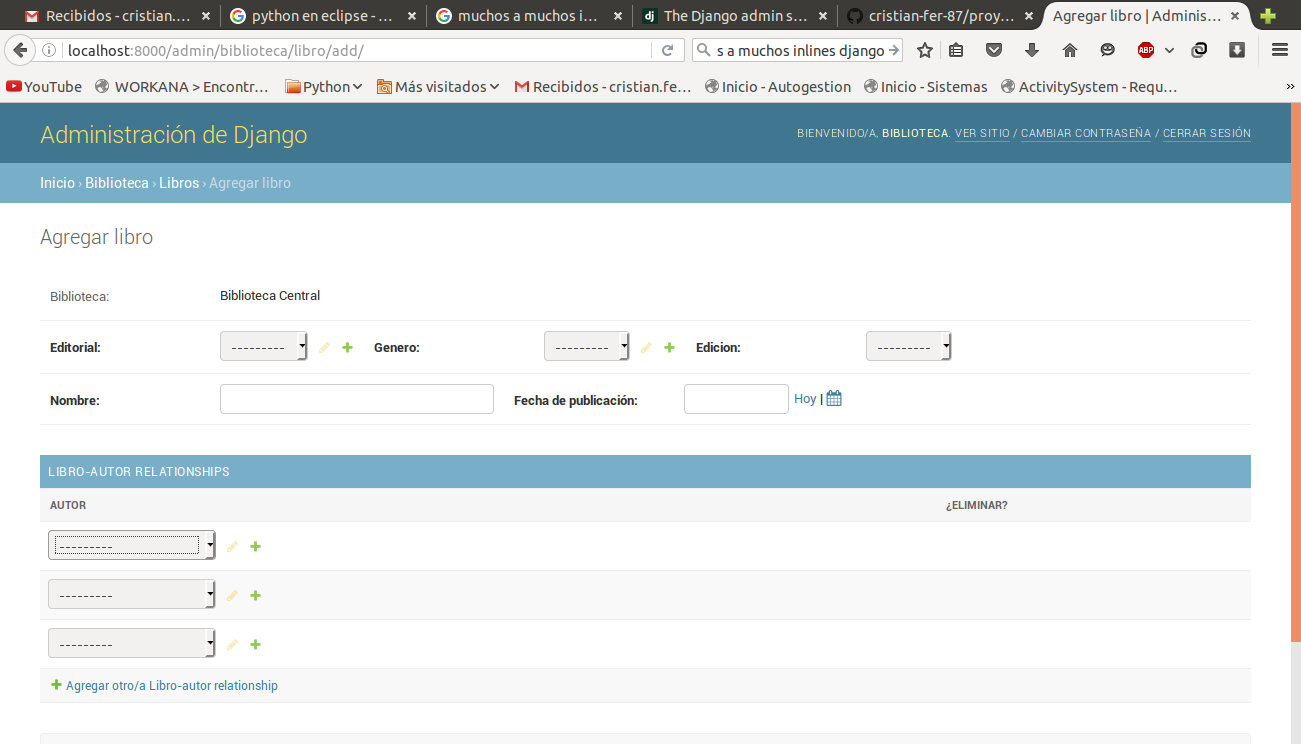Edit the third Autor row pencil icon
Image resolution: width=1301 pixels, height=744 pixels.
232,644
